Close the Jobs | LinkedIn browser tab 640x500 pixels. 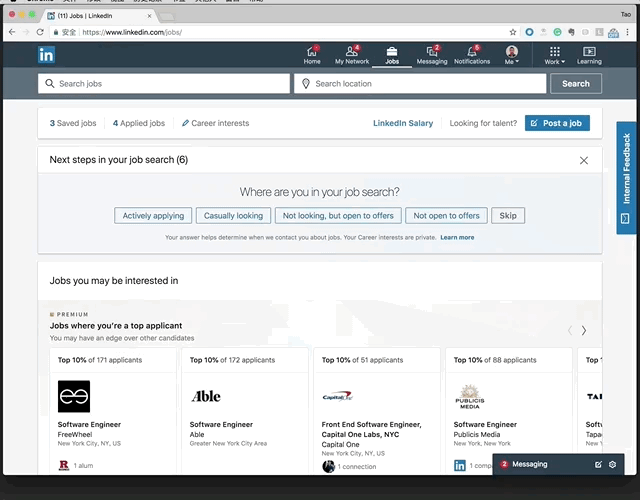[x=149, y=16]
